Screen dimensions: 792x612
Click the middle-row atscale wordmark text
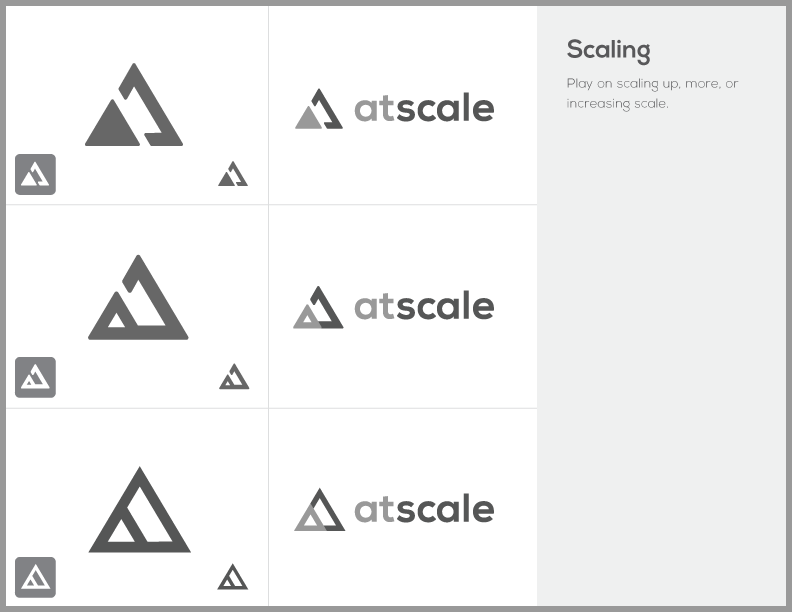(x=424, y=305)
